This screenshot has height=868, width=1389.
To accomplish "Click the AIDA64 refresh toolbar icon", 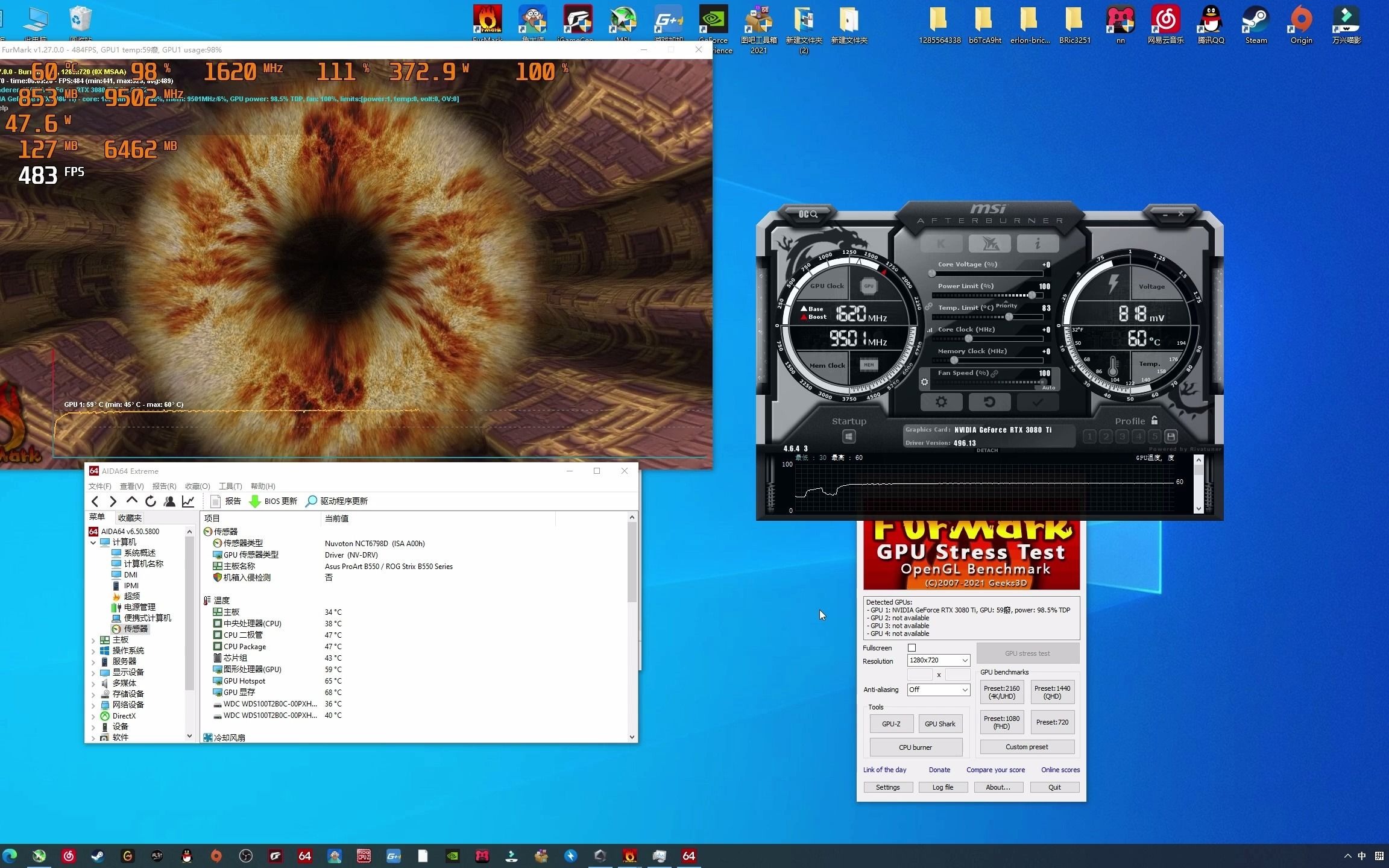I will [x=151, y=501].
